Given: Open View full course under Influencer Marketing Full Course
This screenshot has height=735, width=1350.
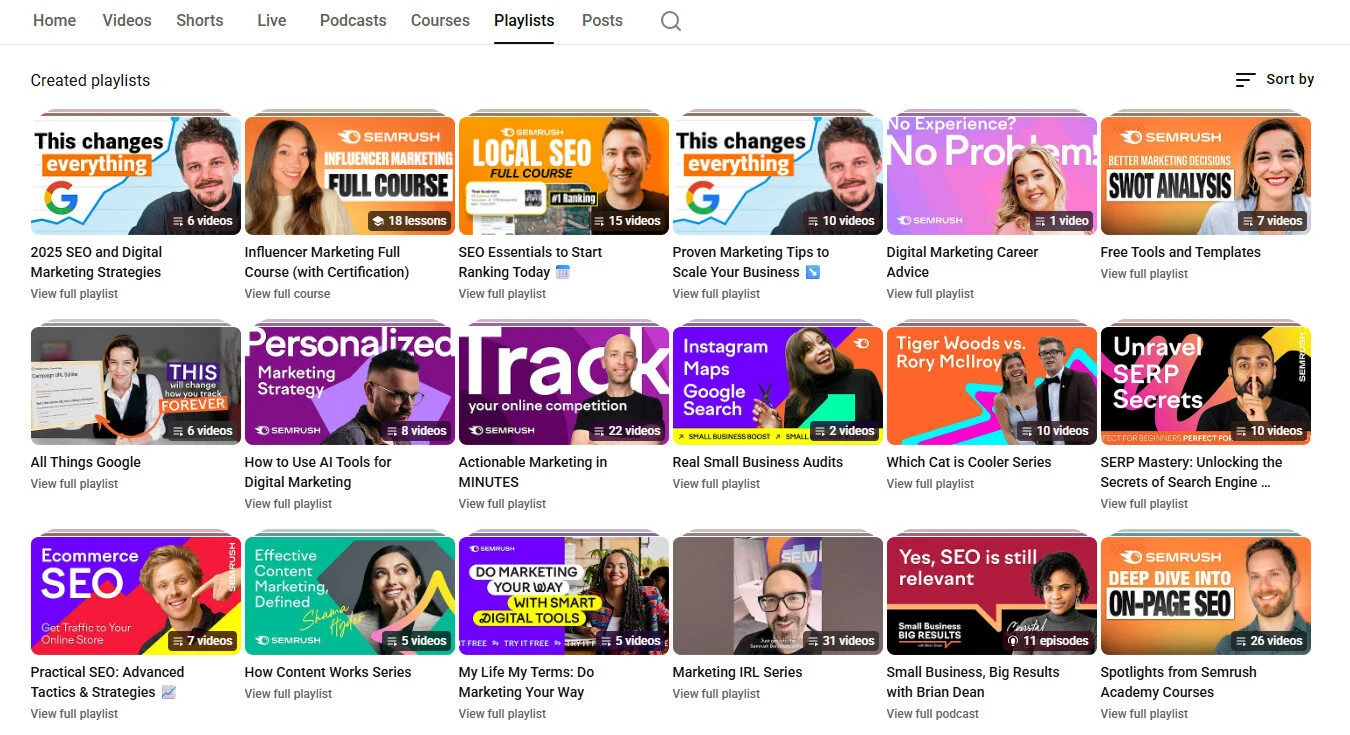Looking at the screenshot, I should (x=287, y=293).
